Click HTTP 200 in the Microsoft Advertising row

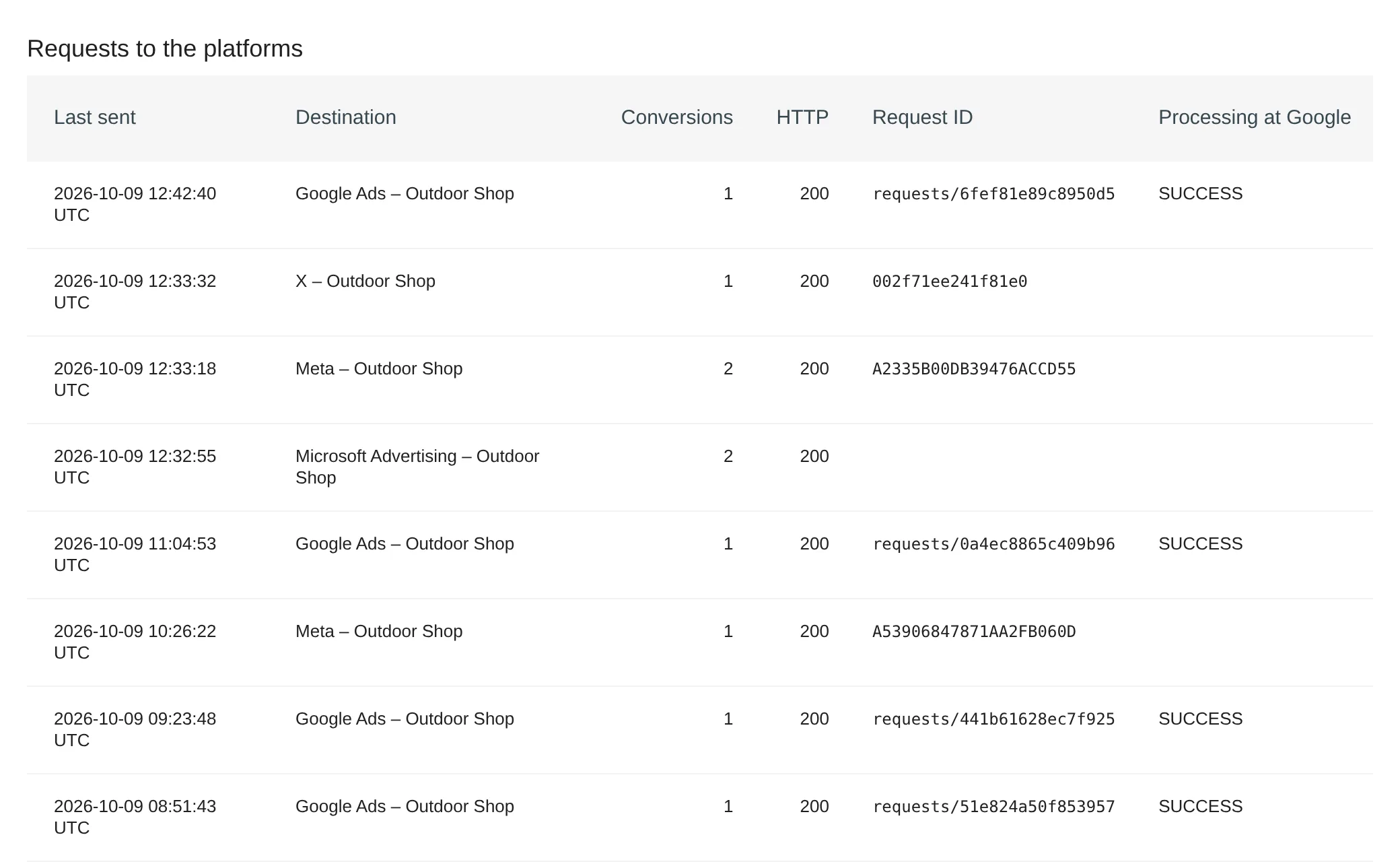tap(814, 456)
